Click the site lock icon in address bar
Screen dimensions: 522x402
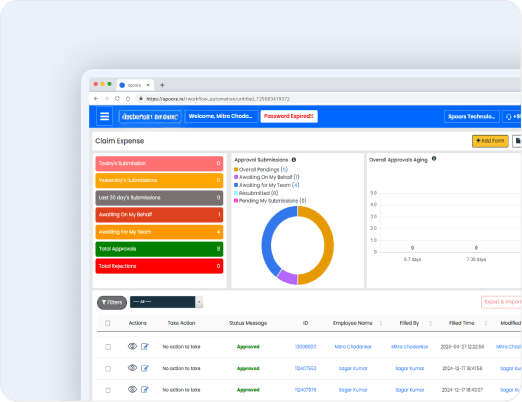(x=141, y=99)
